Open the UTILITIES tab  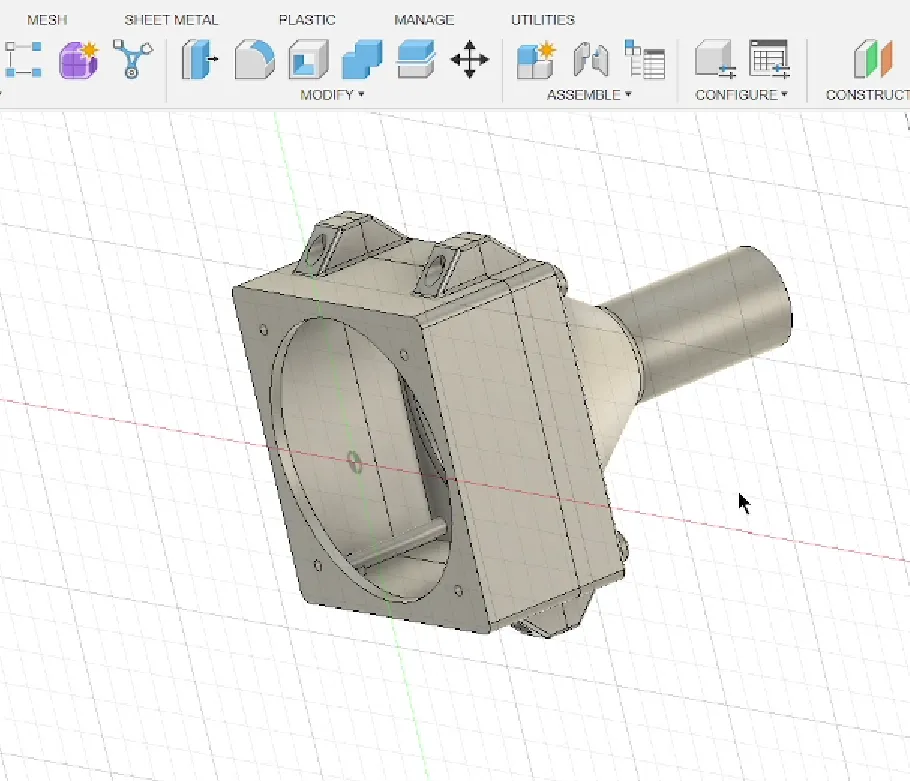pyautogui.click(x=543, y=20)
